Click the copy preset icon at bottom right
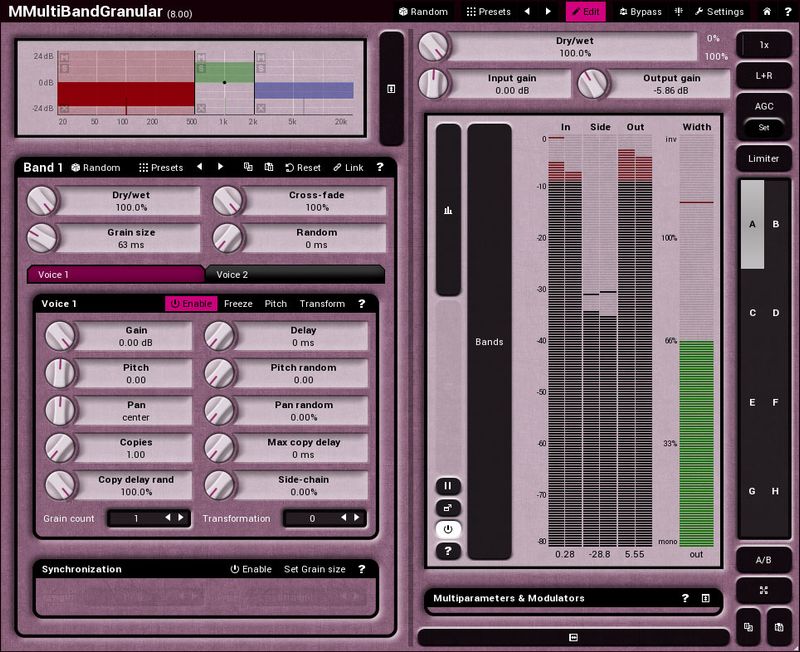 point(748,627)
